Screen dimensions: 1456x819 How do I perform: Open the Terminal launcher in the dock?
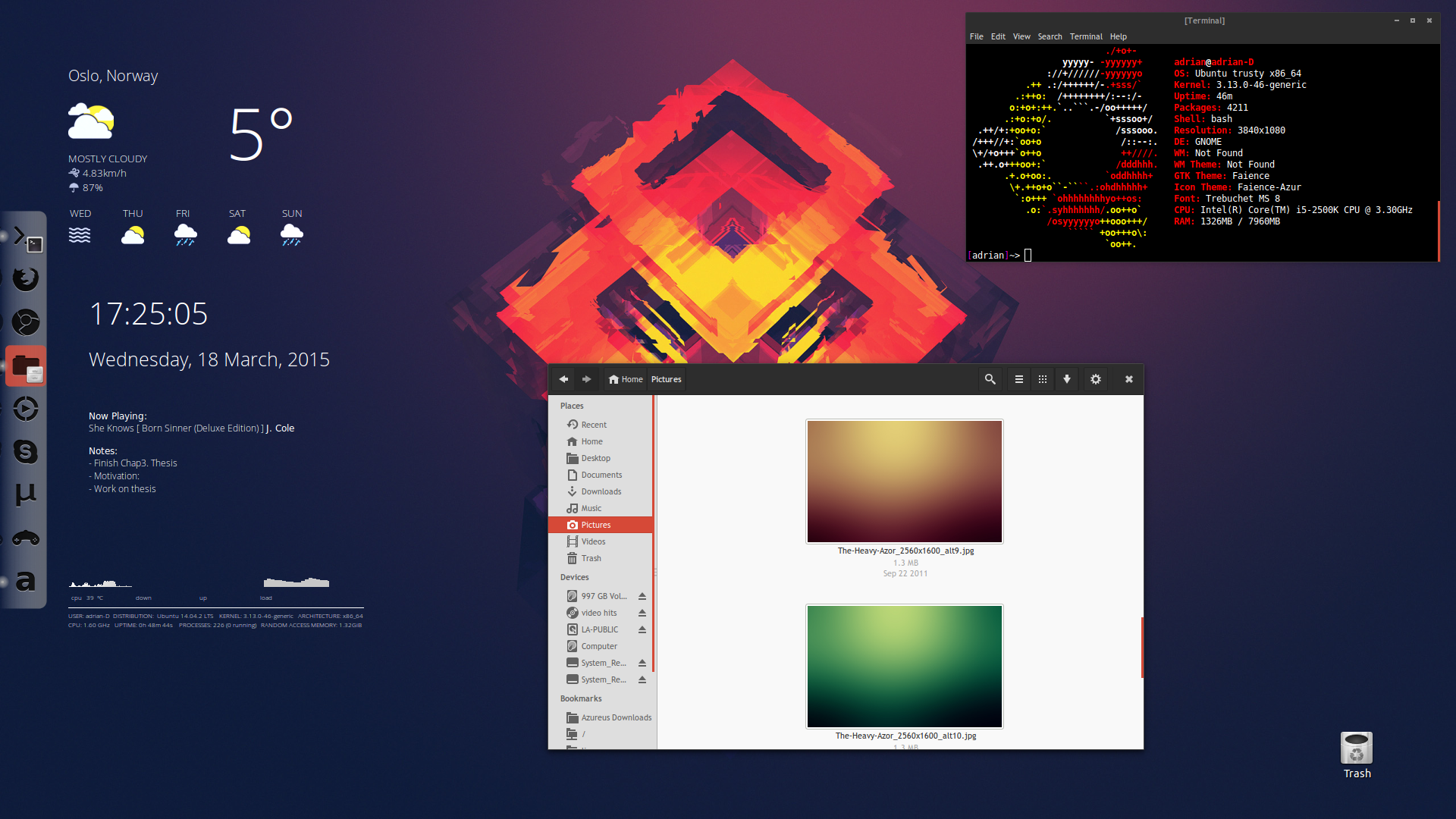pyautogui.click(x=27, y=239)
